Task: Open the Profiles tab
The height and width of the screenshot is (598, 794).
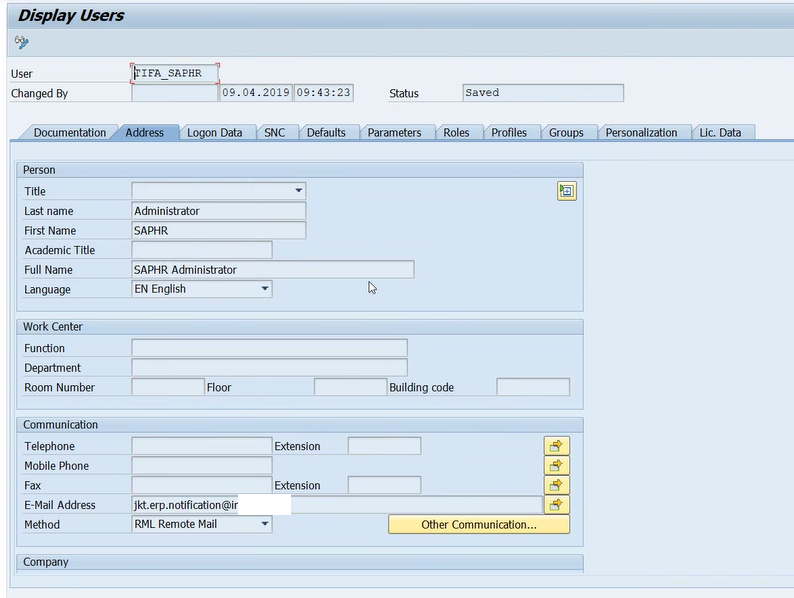Action: click(x=509, y=133)
